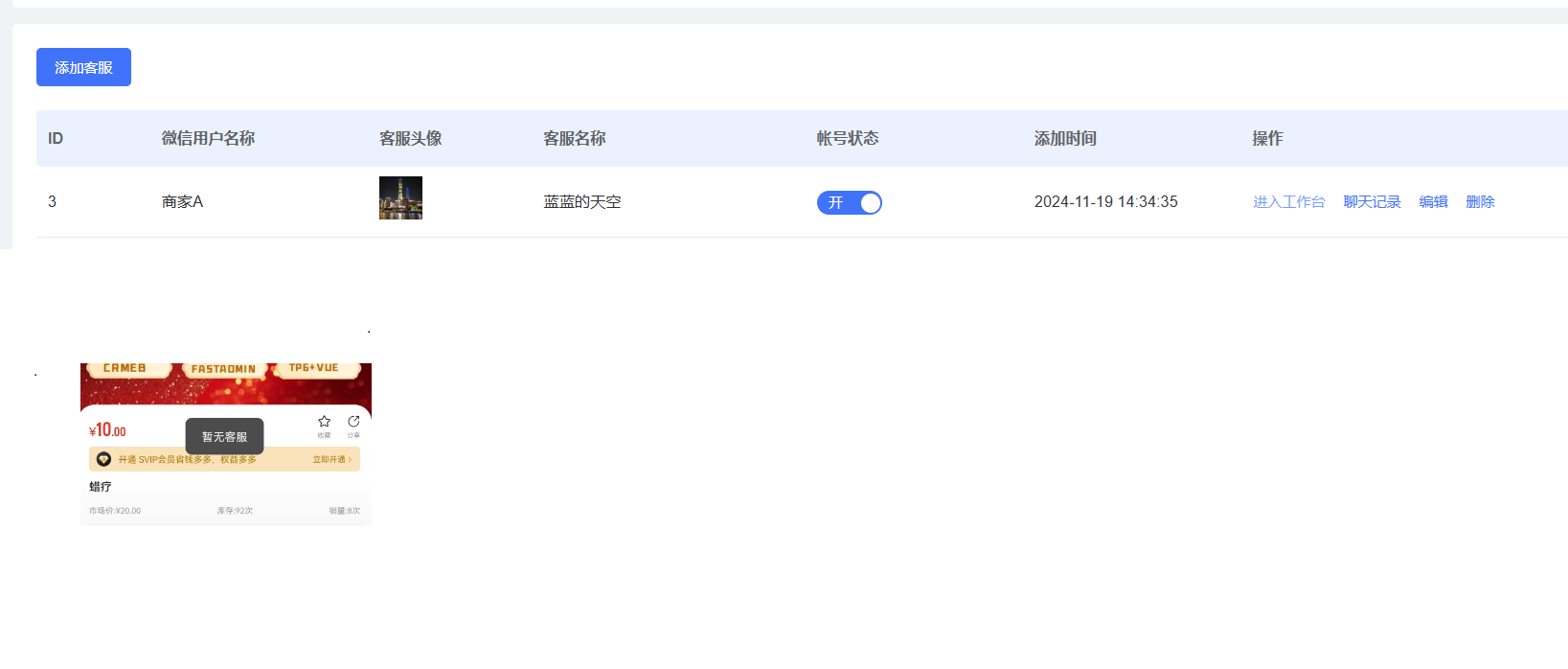Click the ID value 3

[x=52, y=202]
